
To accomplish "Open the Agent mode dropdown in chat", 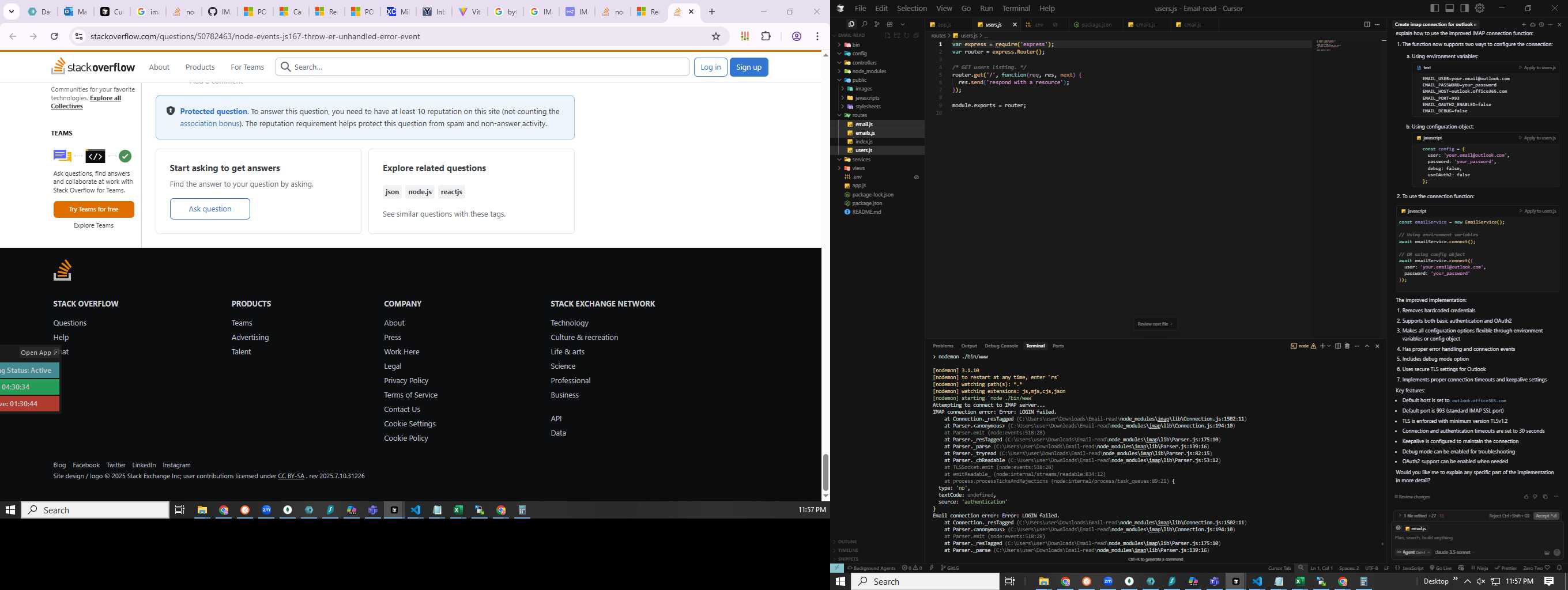I will 1412,553.
